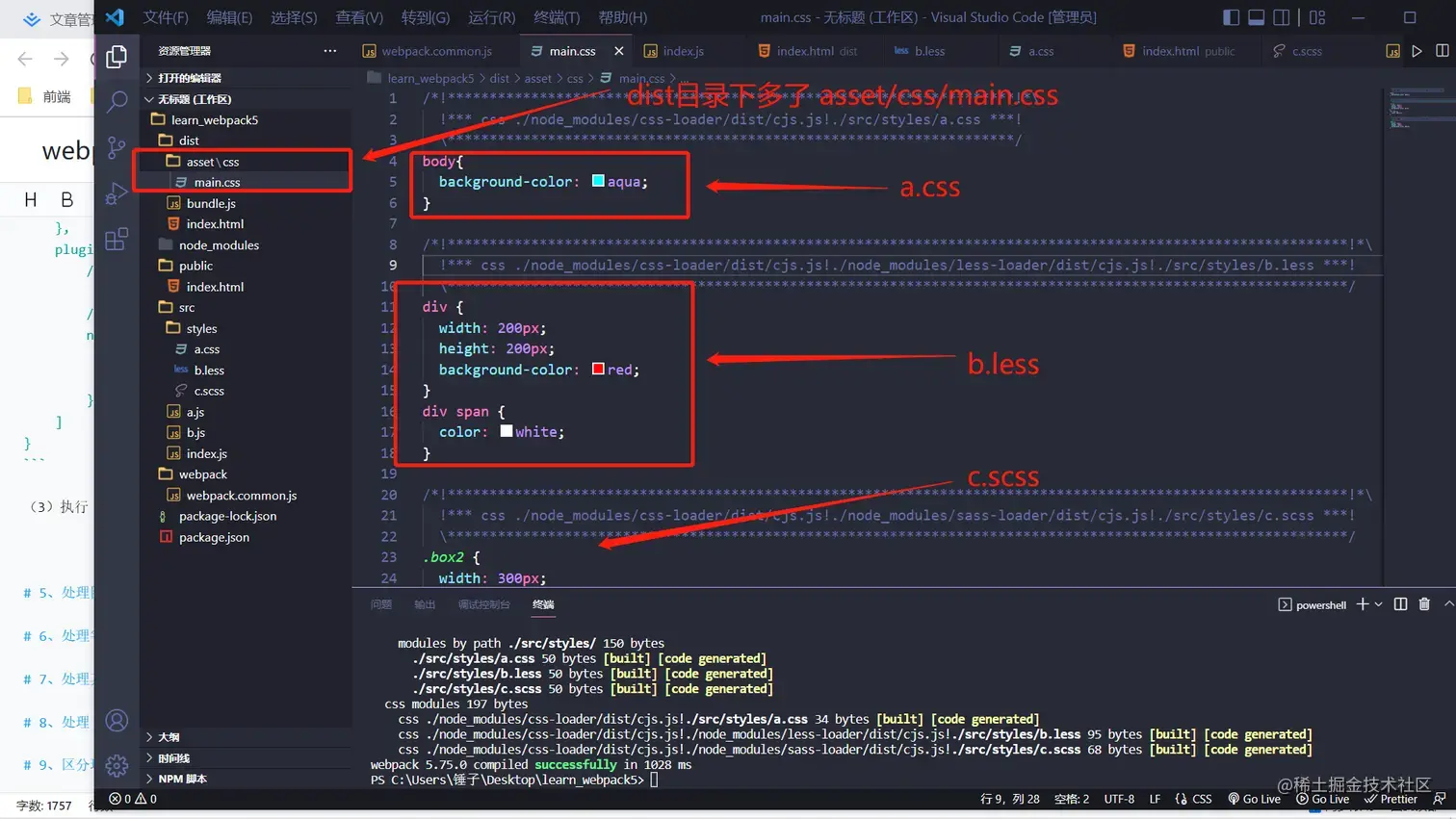Open Customize Layout from the title bar
1456x819 pixels.
1317,17
